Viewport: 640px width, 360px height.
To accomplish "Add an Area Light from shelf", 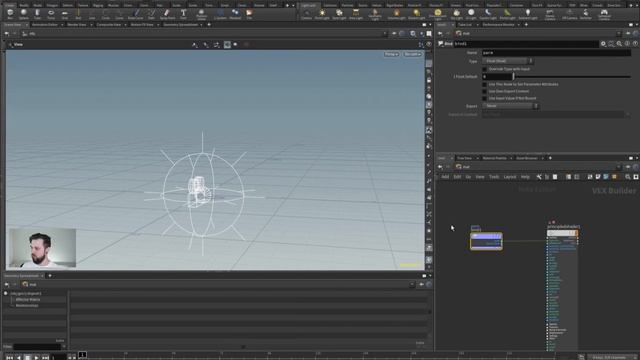I will (x=356, y=14).
